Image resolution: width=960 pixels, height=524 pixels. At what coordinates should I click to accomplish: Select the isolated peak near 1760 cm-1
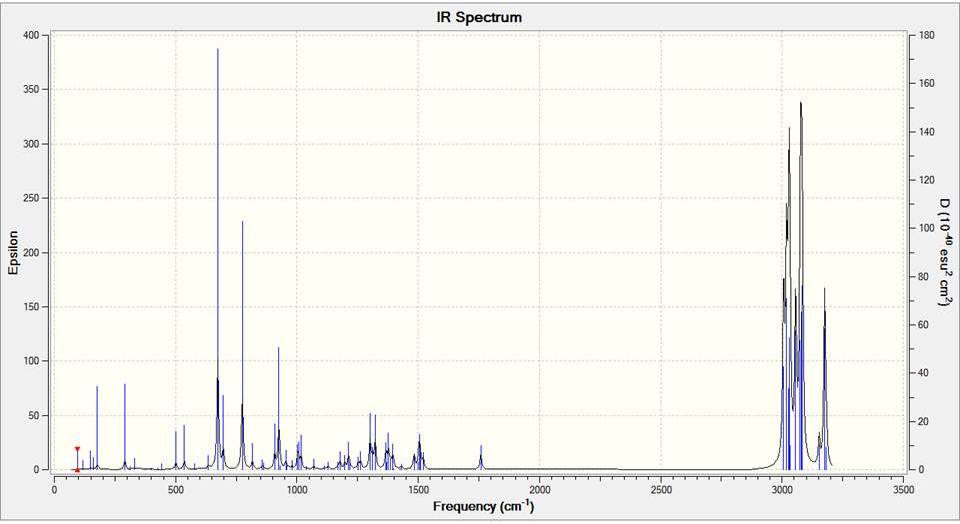pyautogui.click(x=481, y=457)
